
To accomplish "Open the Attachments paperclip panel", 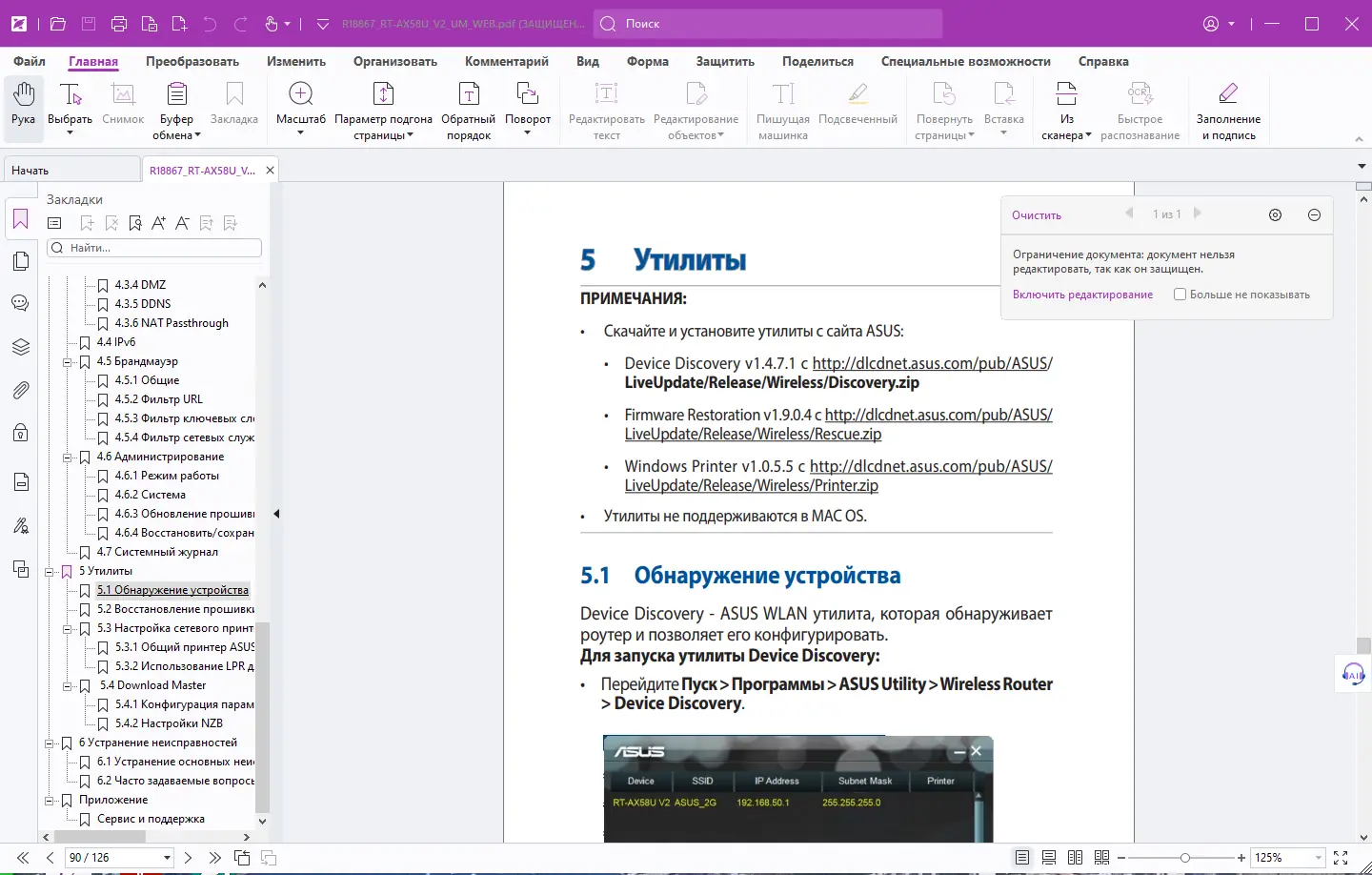I will pyautogui.click(x=21, y=390).
